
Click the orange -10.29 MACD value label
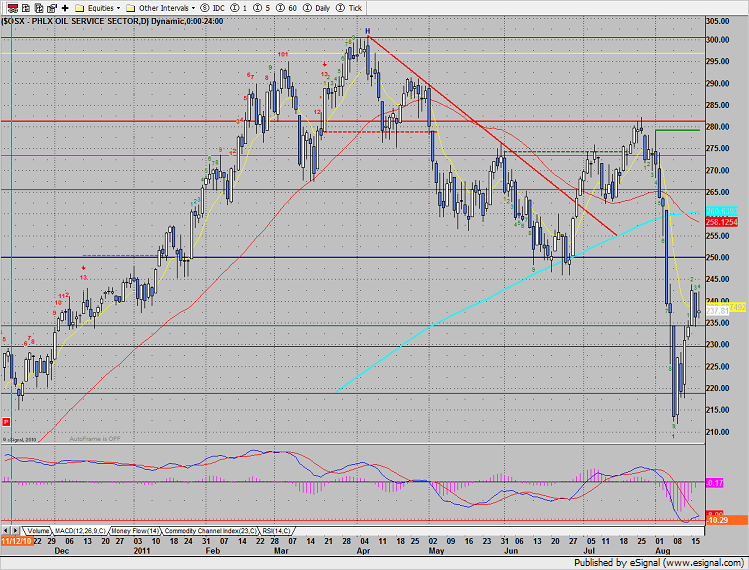click(x=726, y=520)
